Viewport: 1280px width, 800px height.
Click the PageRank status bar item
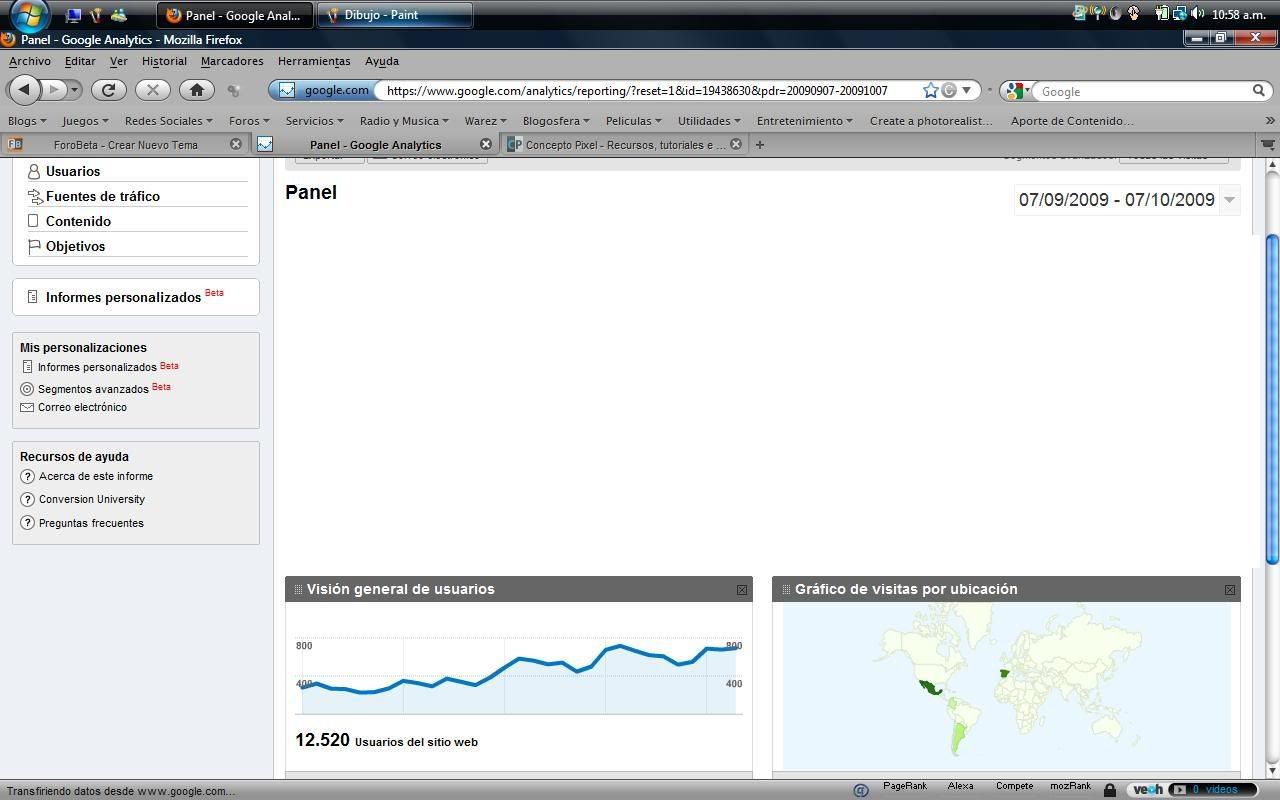[x=904, y=786]
